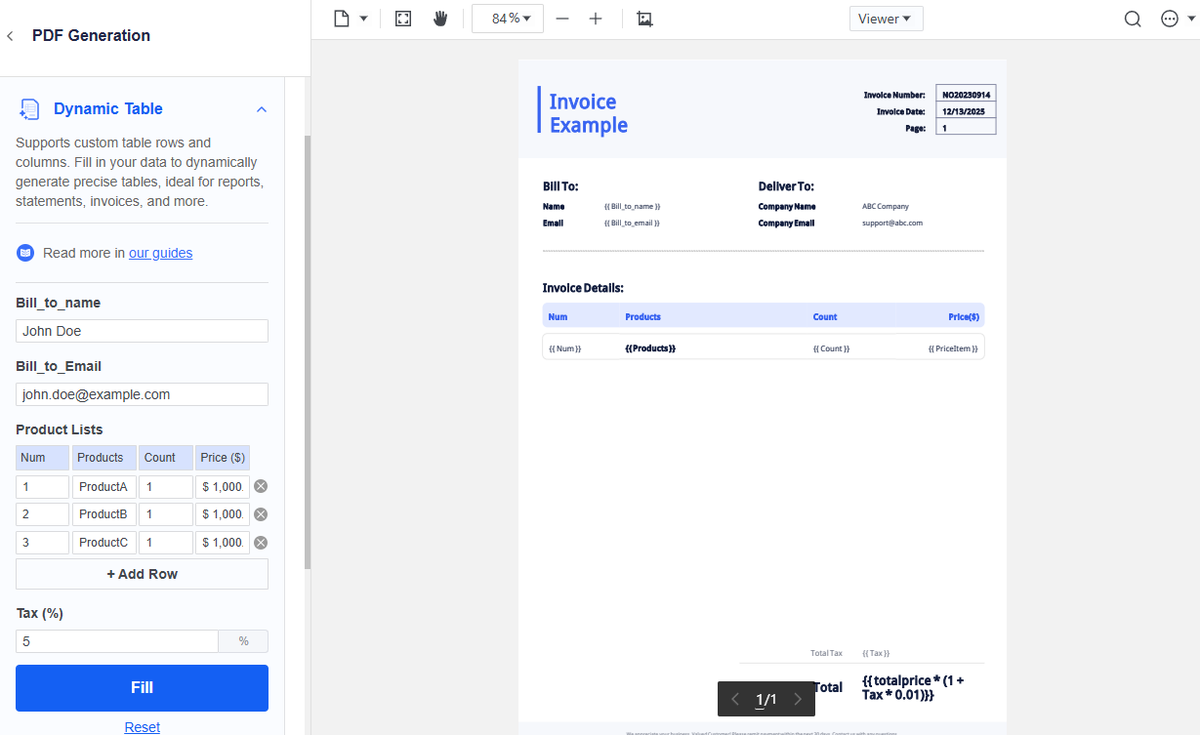
Task: Edit Num cell containing 2
Action: [x=43, y=514]
